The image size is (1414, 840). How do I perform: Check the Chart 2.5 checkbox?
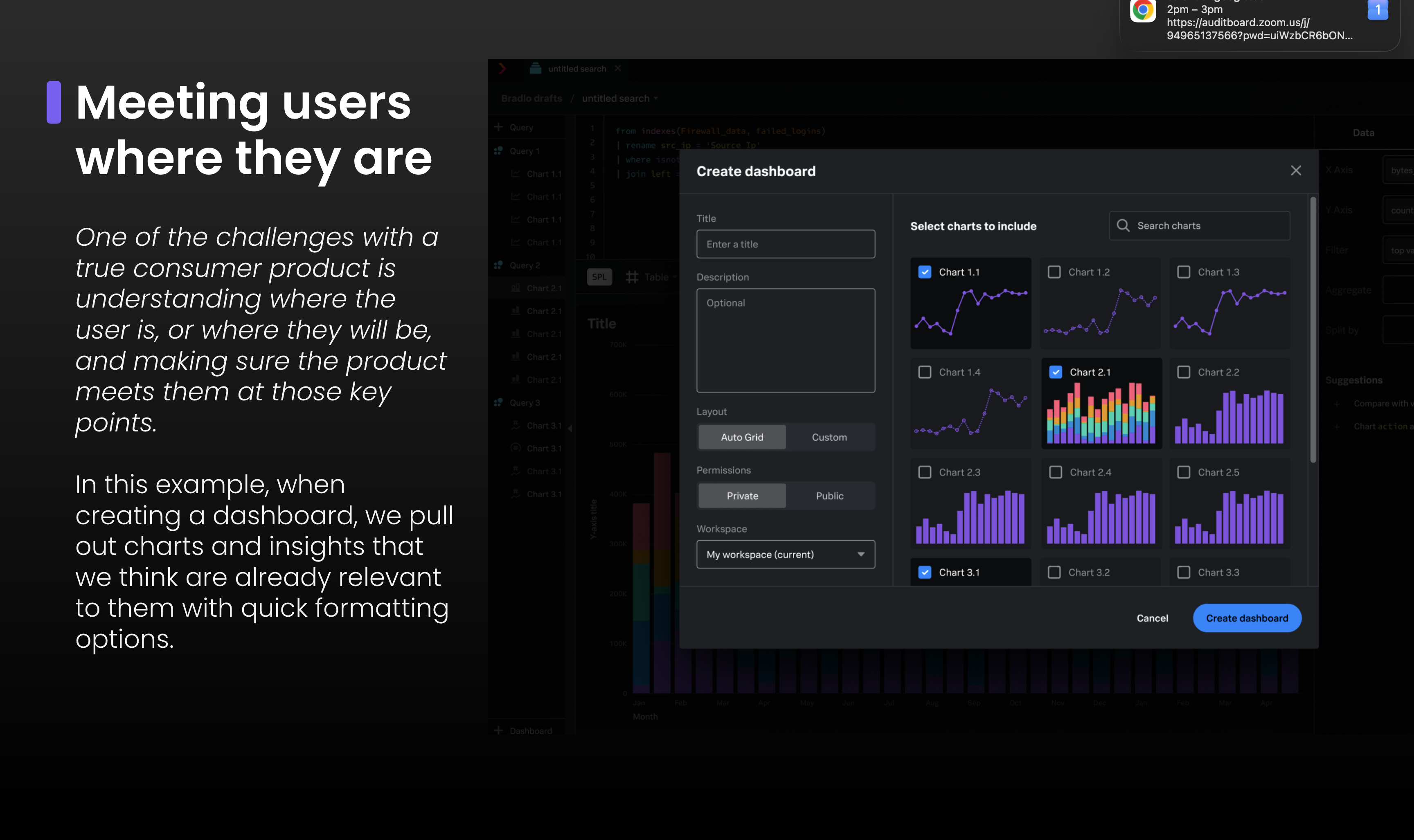click(x=1184, y=472)
